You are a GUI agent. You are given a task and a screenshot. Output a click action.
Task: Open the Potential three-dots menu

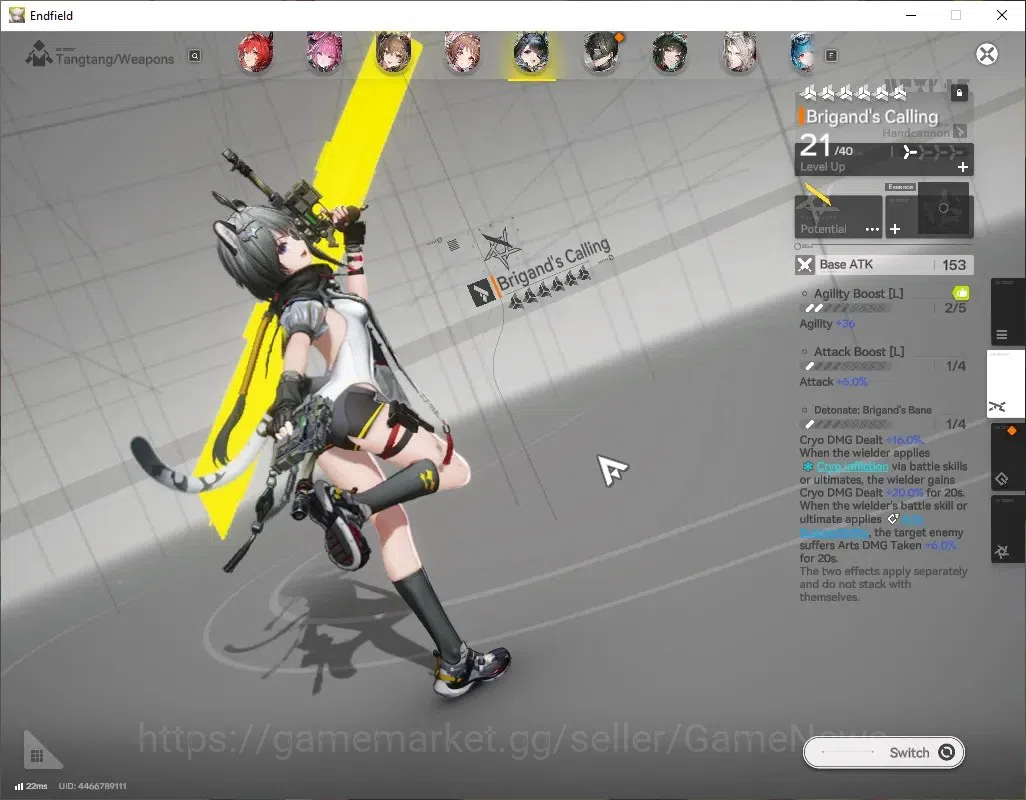click(872, 230)
